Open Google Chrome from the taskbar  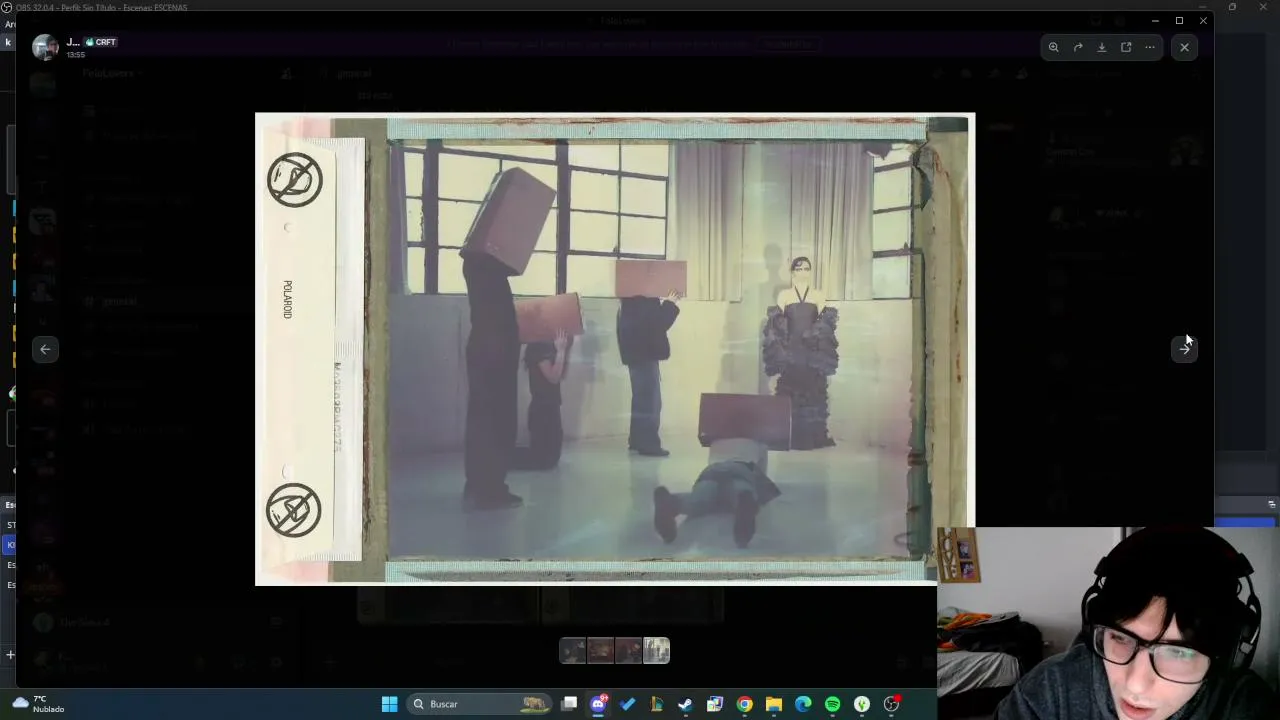(x=744, y=704)
